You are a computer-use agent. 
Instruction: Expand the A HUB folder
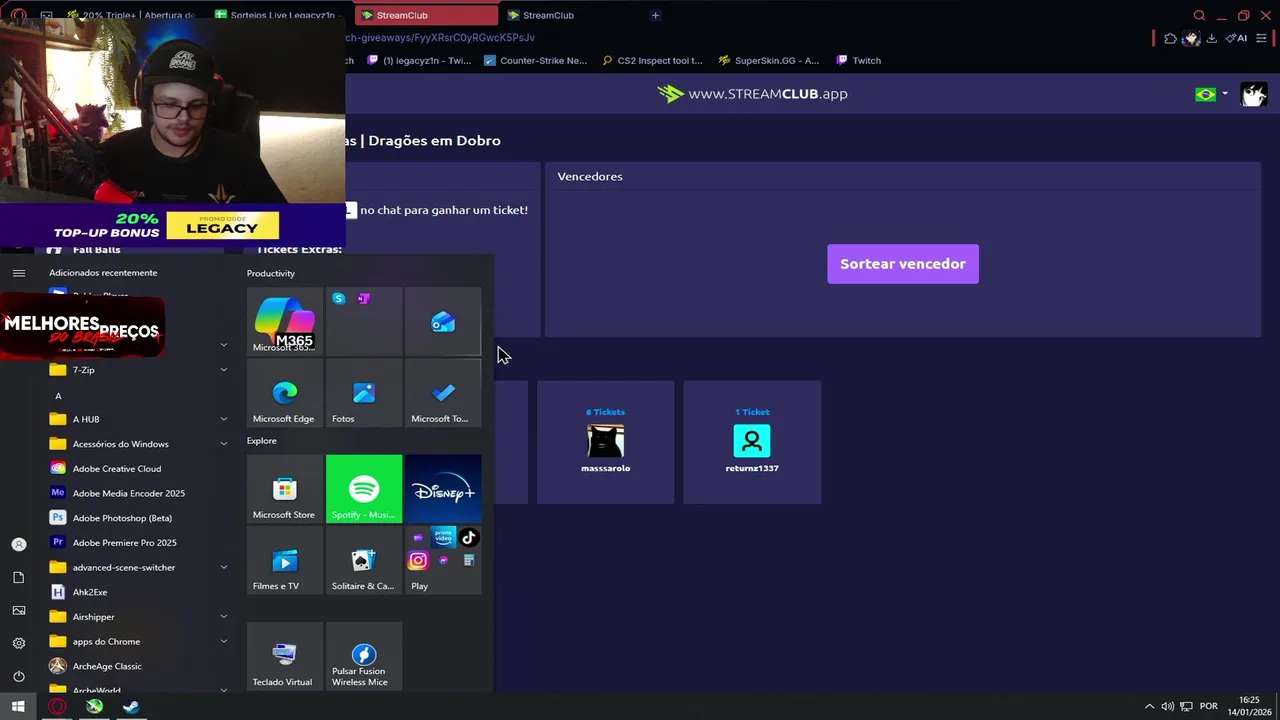pyautogui.click(x=139, y=419)
